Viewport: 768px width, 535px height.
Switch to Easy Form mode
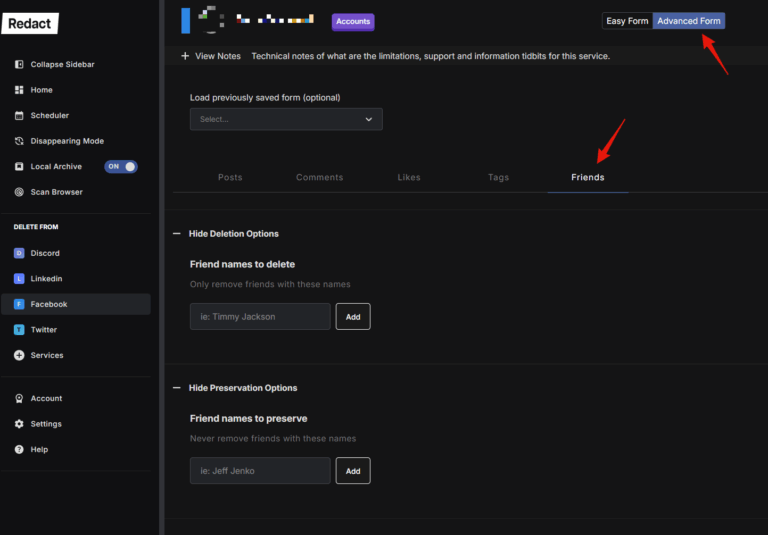pos(627,21)
